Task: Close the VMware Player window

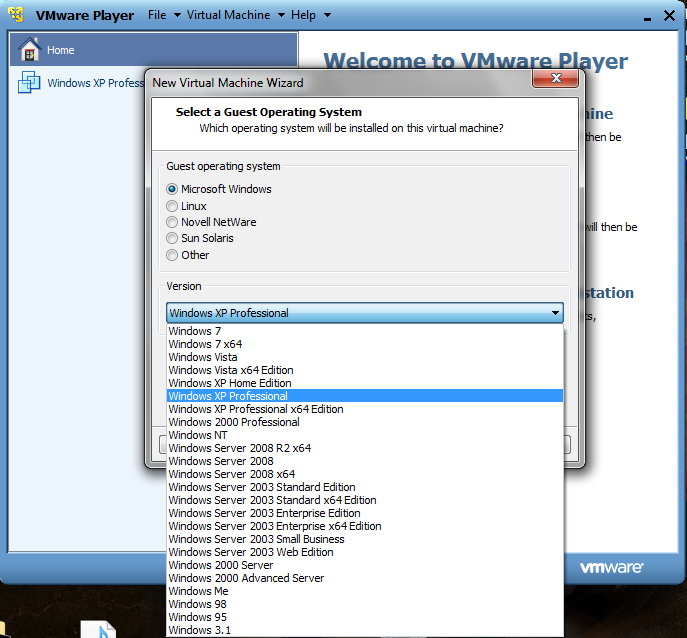Action: pos(669,16)
